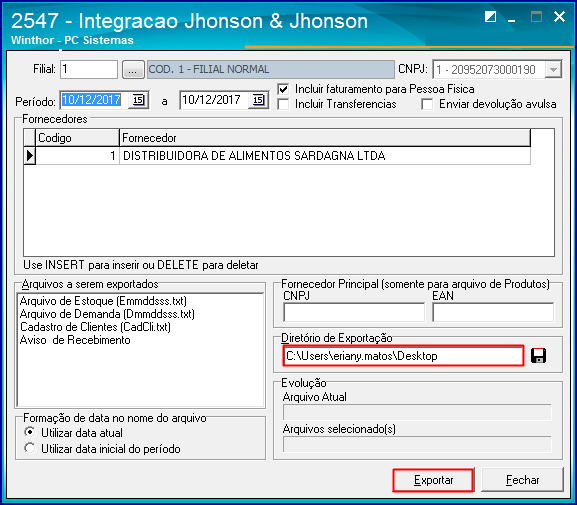The height and width of the screenshot is (505, 577).
Task: Click the Fornecedor column header
Action: pyautogui.click(x=325, y=138)
